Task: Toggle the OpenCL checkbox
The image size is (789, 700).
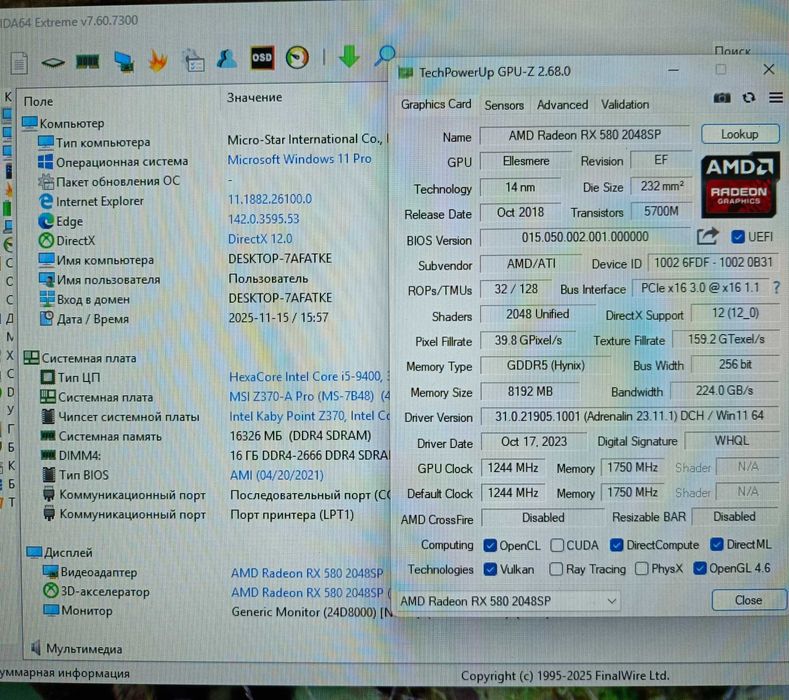Action: click(x=490, y=546)
